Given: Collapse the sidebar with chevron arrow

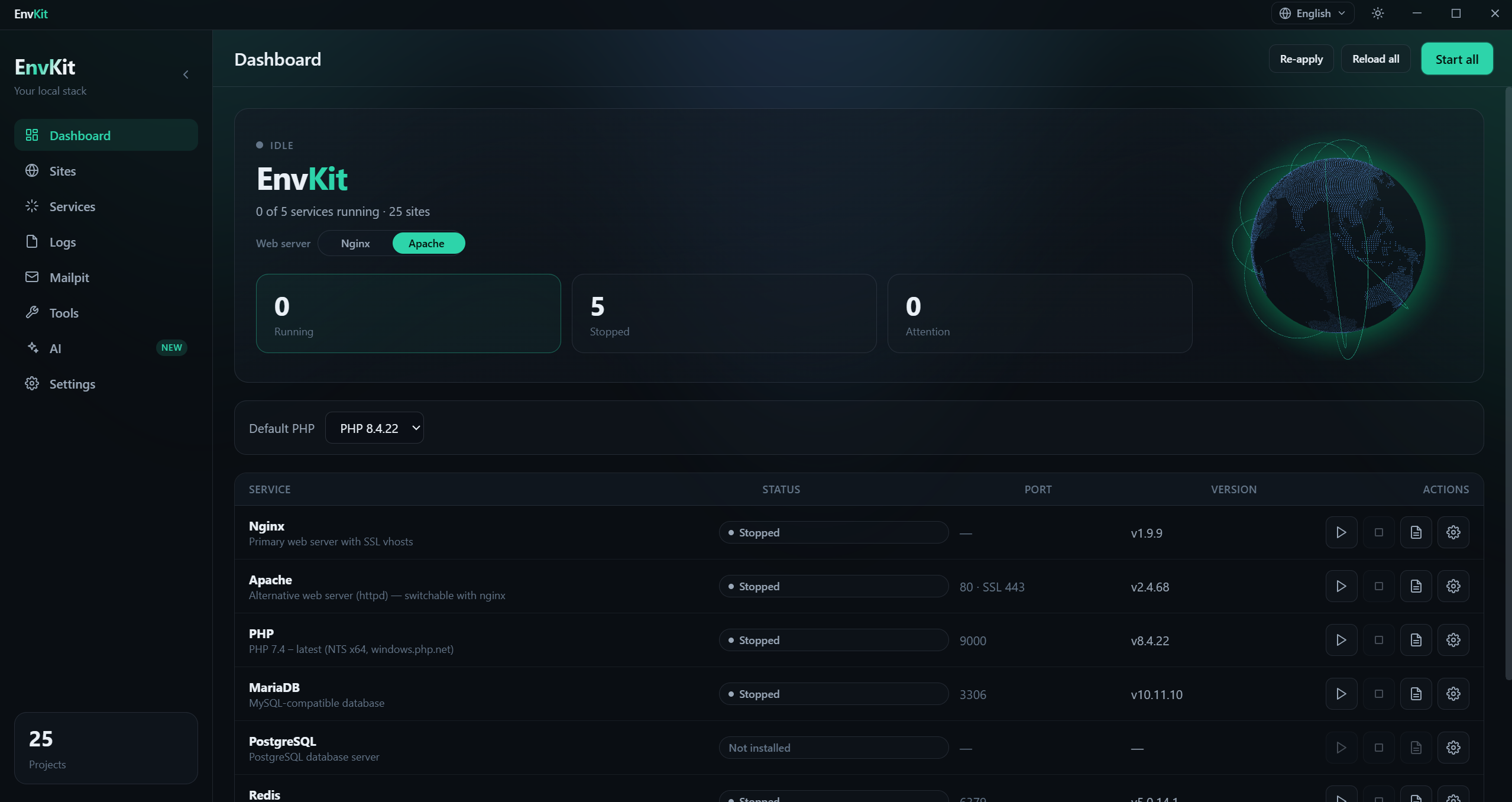Looking at the screenshot, I should [x=186, y=75].
